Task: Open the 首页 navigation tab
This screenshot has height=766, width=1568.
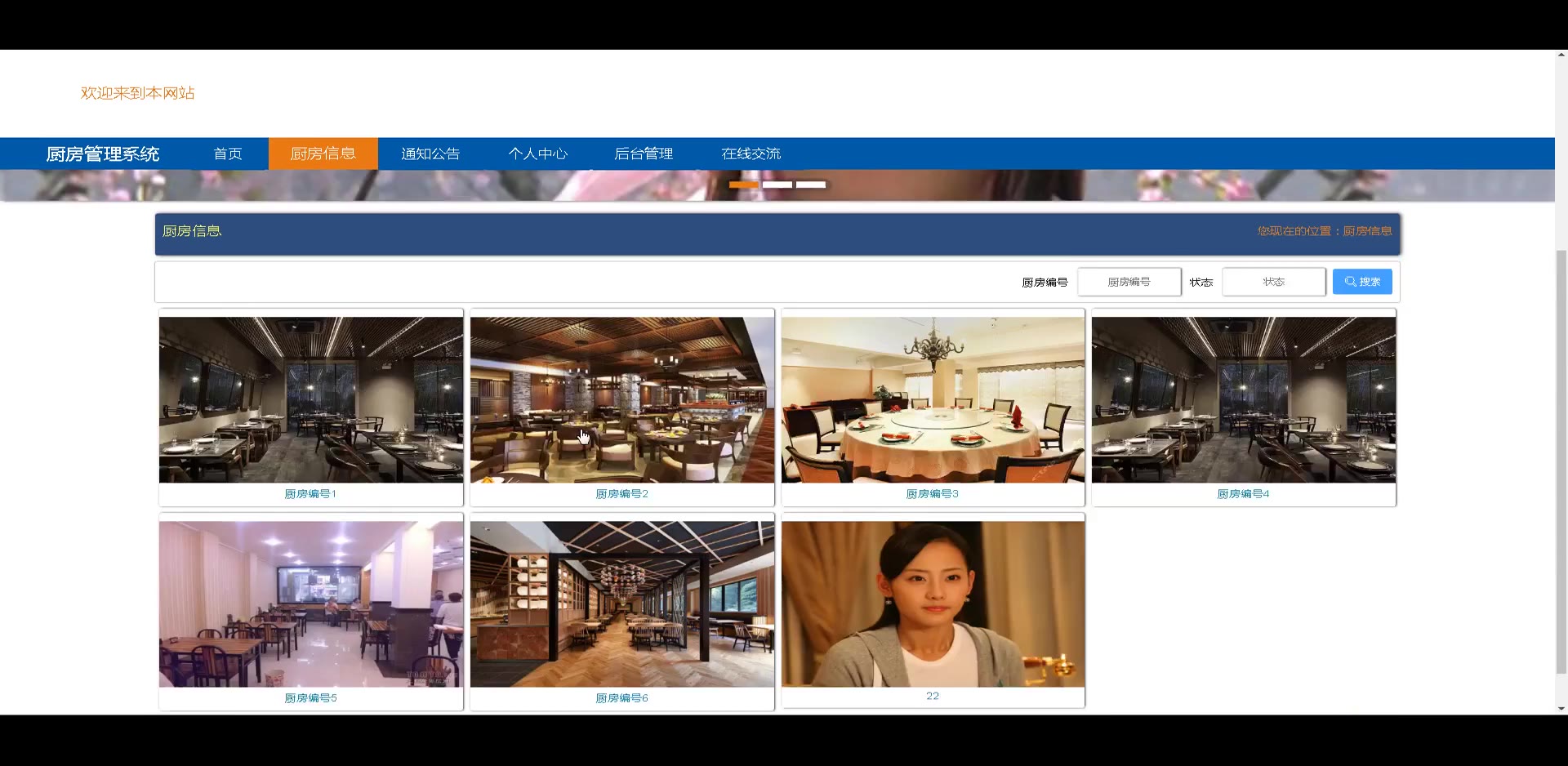Action: (x=228, y=154)
